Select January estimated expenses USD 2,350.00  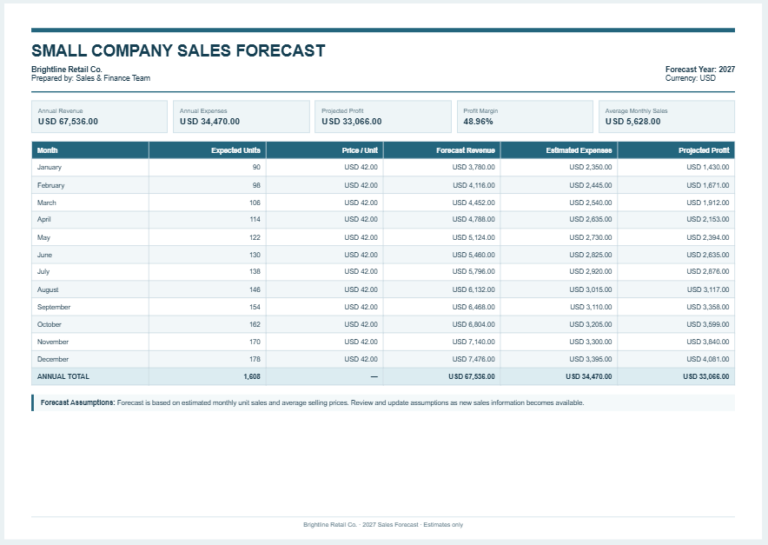pyautogui.click(x=591, y=167)
